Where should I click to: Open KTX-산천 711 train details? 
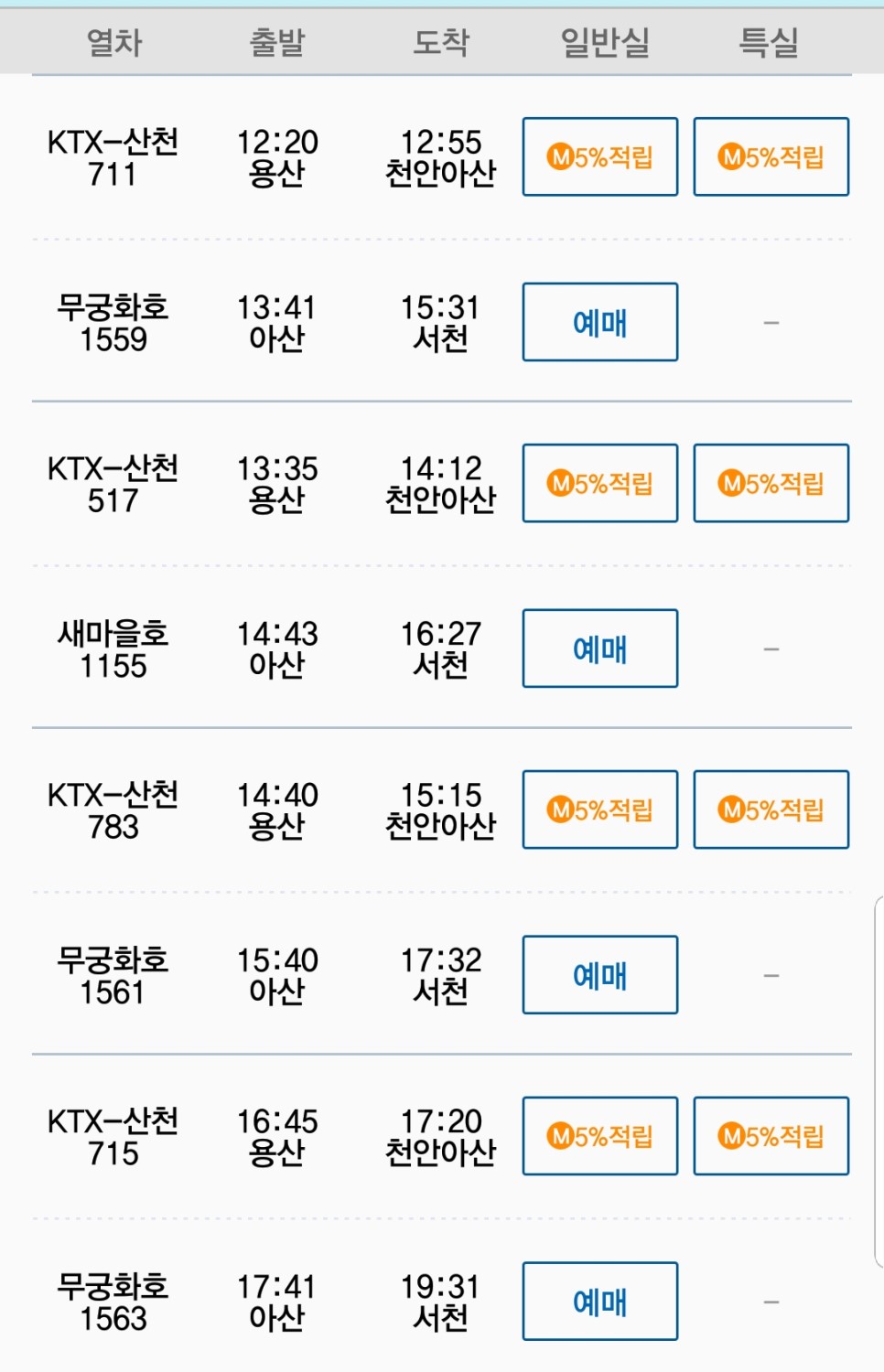pyautogui.click(x=113, y=157)
